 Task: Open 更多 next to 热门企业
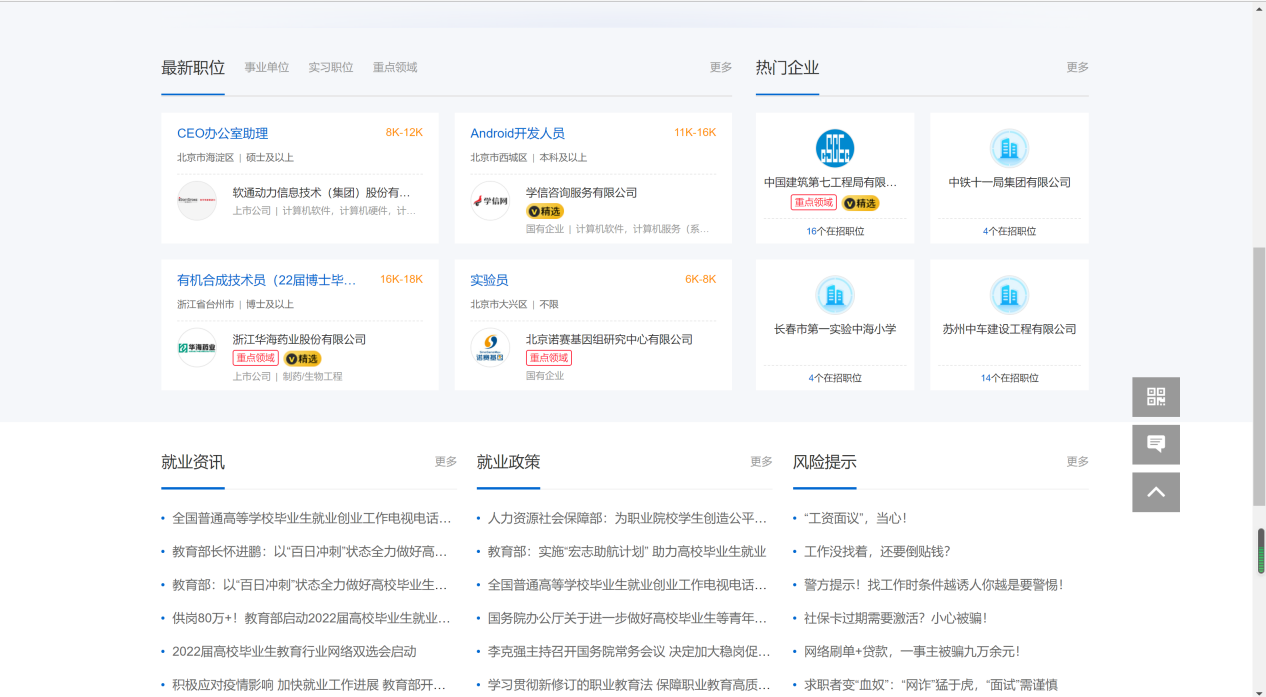tap(1077, 68)
